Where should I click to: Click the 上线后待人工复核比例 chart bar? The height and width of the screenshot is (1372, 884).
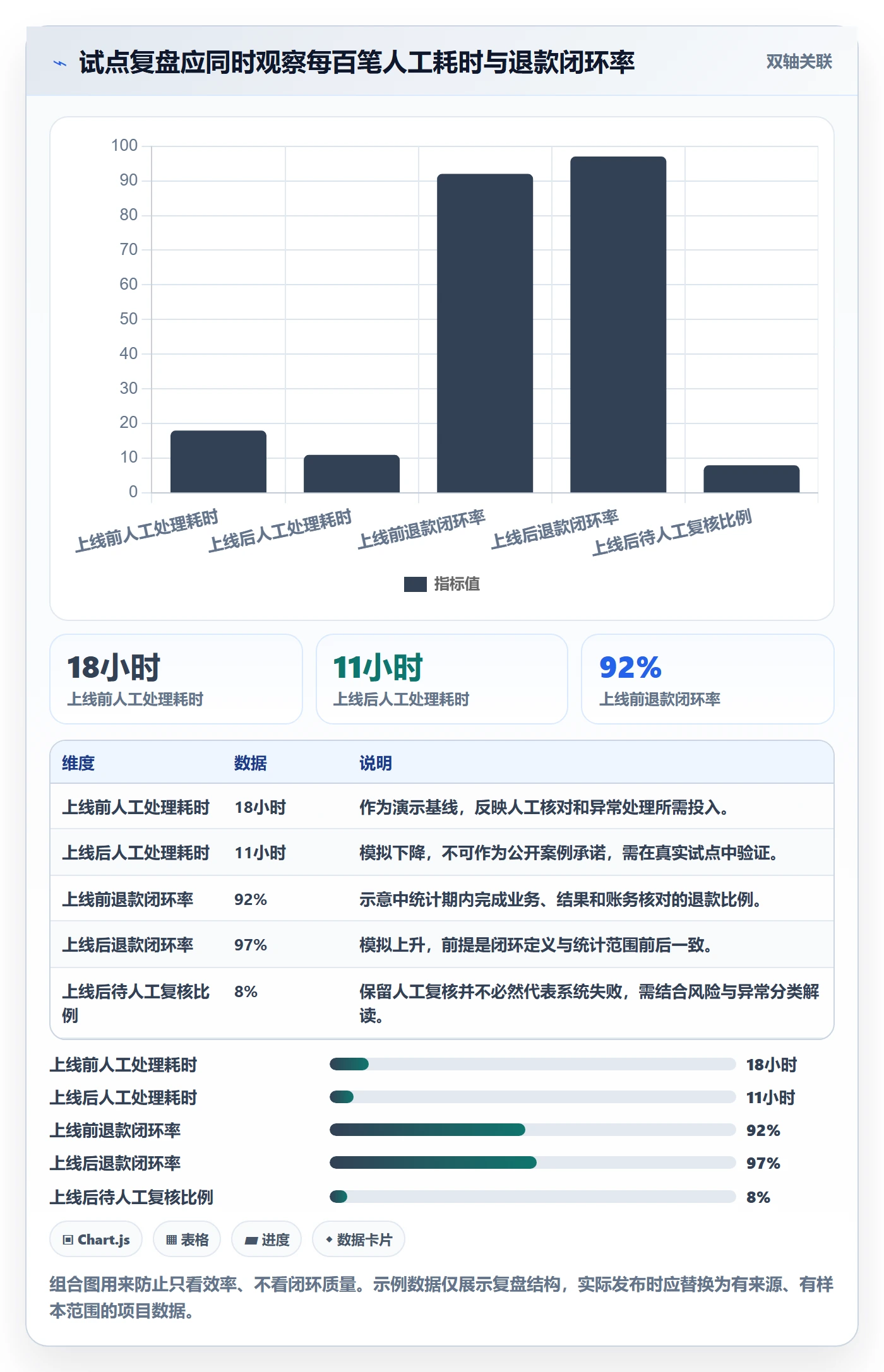(751, 478)
